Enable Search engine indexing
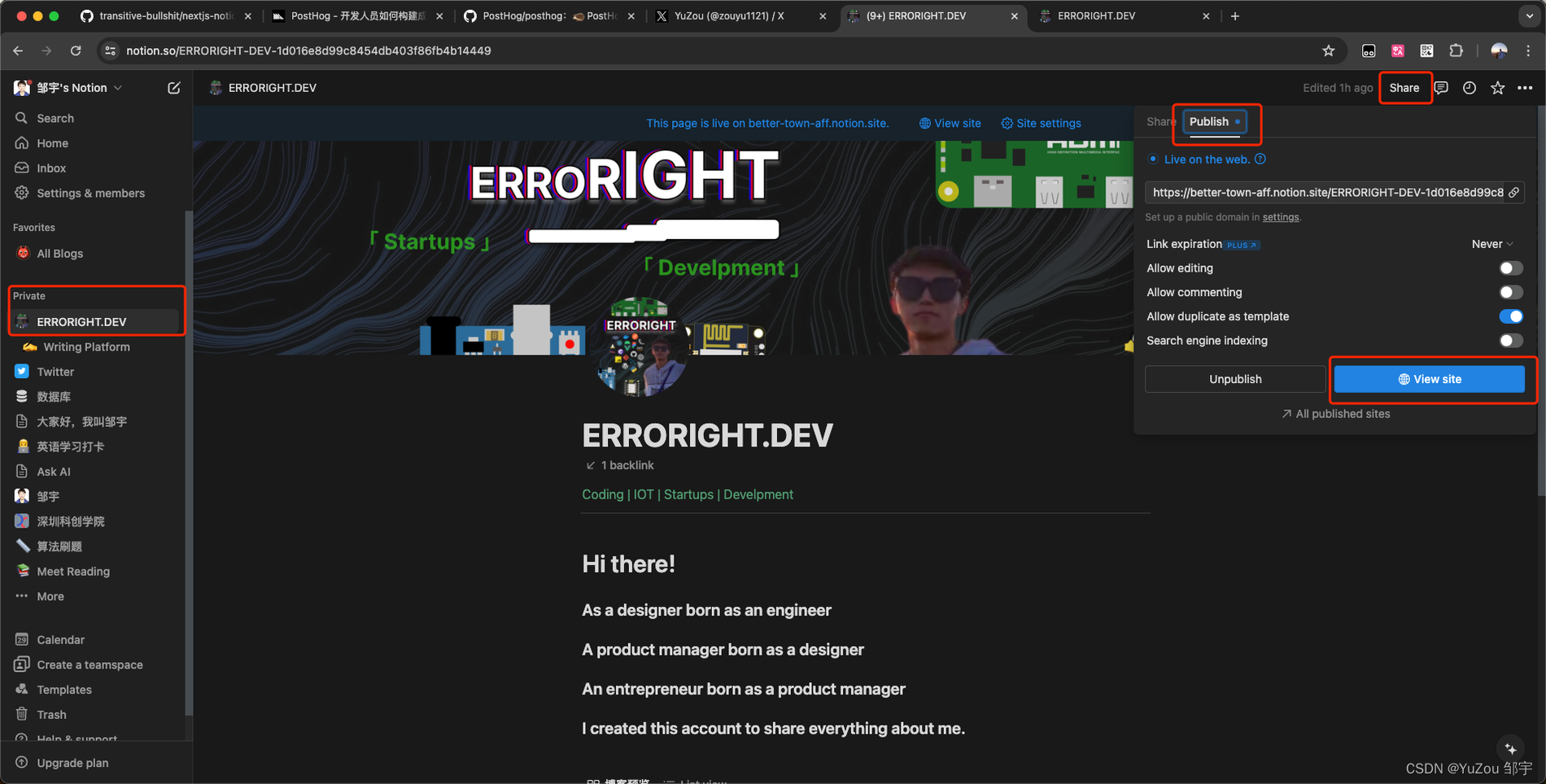Image resolution: width=1546 pixels, height=784 pixels. pyautogui.click(x=1511, y=341)
